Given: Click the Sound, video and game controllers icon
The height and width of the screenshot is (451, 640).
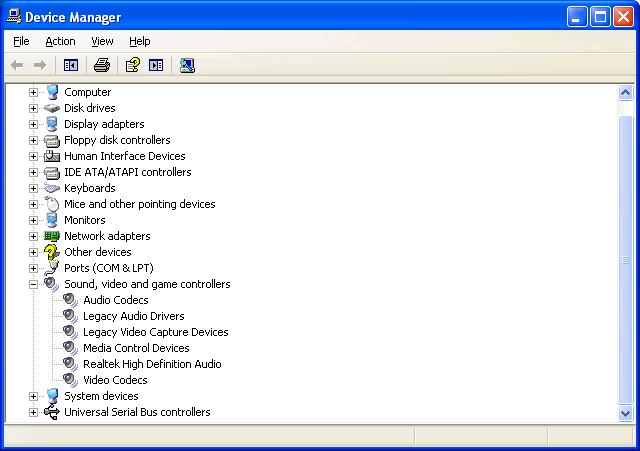Looking at the screenshot, I should 52,284.
